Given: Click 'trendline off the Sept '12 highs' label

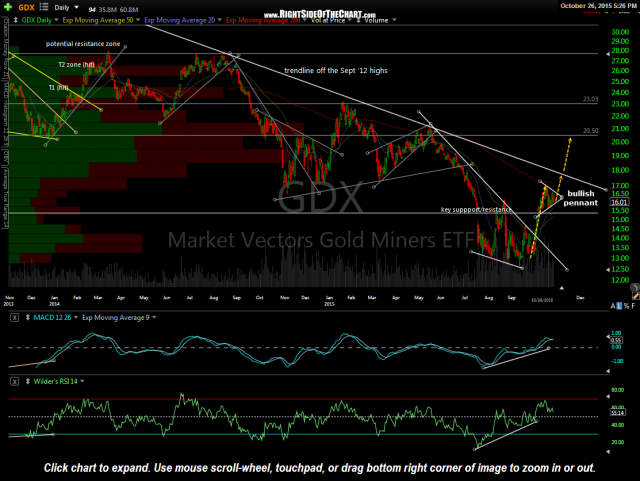Looking at the screenshot, I should (x=336, y=71).
